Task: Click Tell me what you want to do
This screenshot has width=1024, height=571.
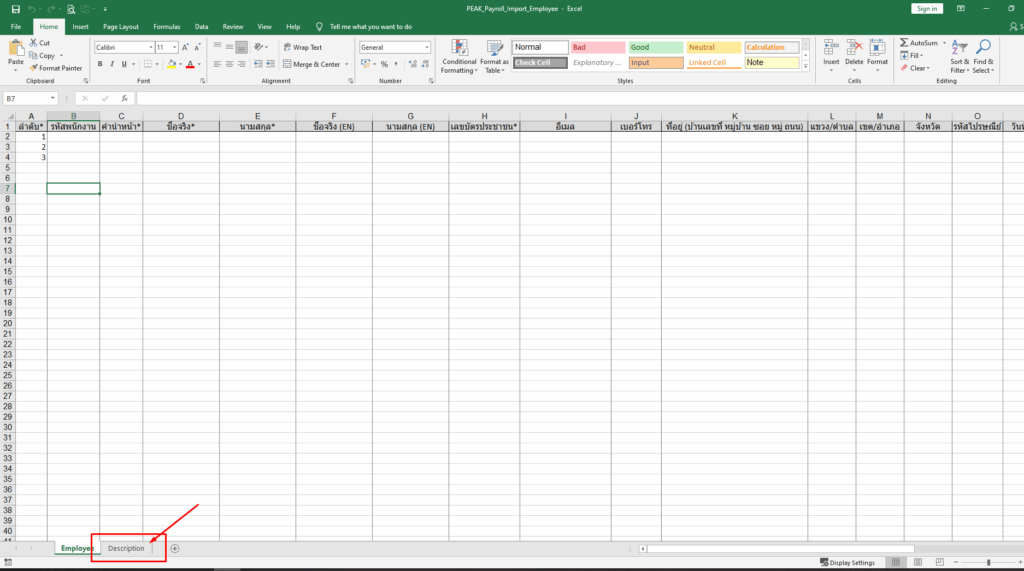Action: click(370, 27)
